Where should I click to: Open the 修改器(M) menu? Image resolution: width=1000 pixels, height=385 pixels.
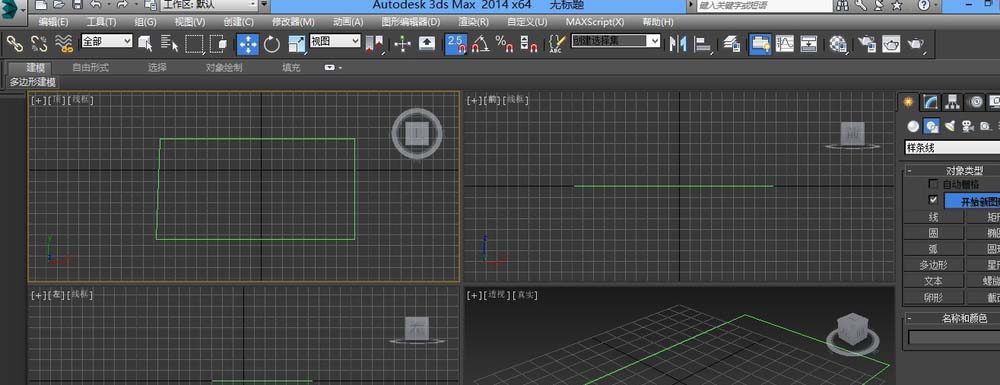tap(293, 22)
